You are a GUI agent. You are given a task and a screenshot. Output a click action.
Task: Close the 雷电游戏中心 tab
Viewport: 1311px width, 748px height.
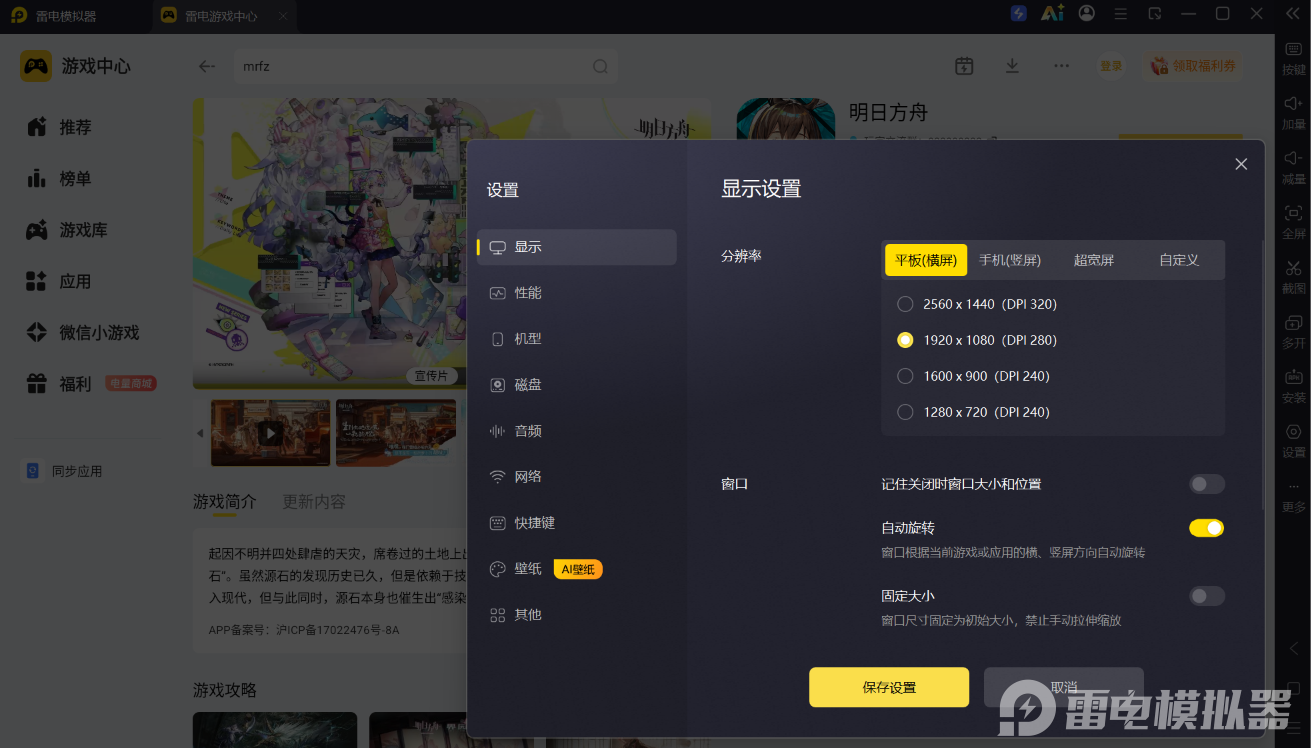point(283,16)
